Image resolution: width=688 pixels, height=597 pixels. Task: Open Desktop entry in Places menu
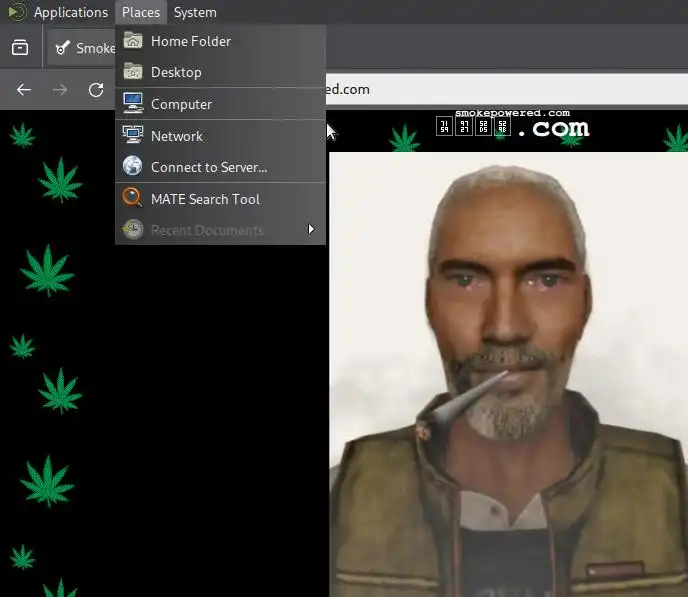click(x=220, y=72)
